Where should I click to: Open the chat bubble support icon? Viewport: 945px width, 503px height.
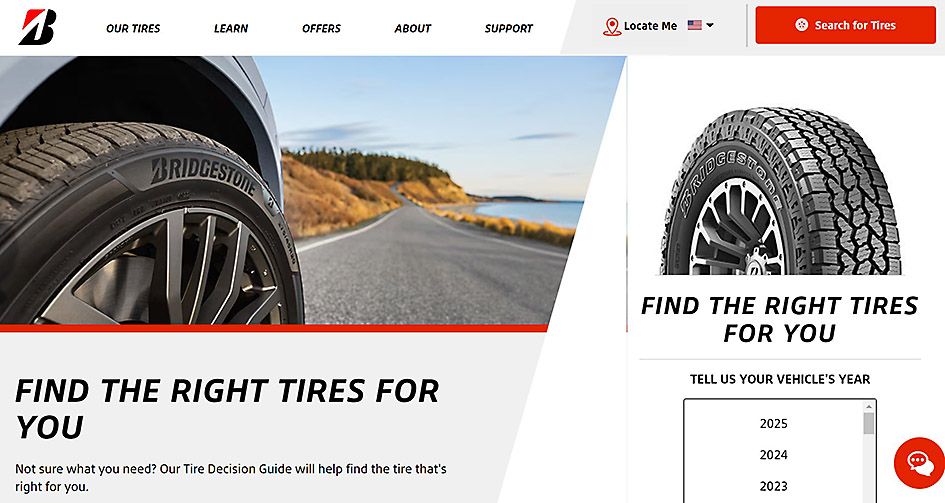click(x=918, y=463)
